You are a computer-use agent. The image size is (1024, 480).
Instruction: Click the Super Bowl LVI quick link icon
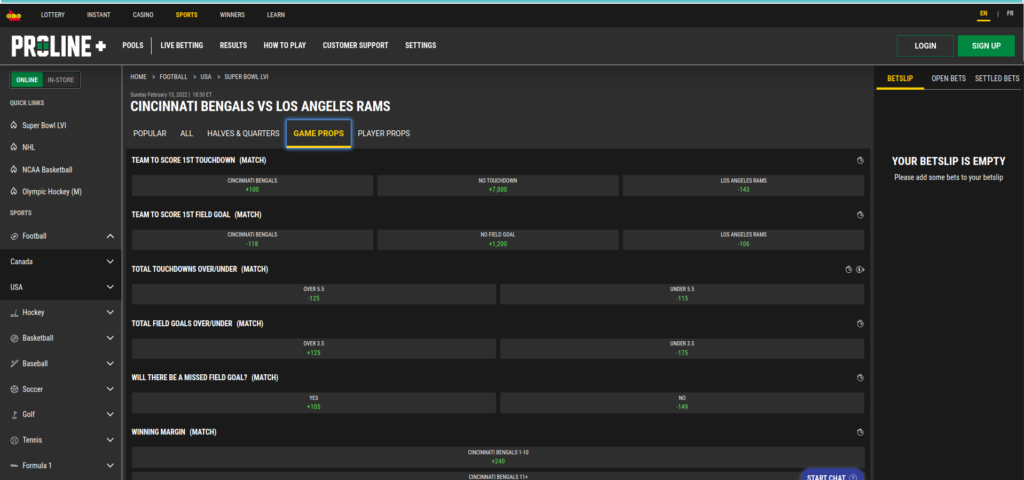pos(13,126)
